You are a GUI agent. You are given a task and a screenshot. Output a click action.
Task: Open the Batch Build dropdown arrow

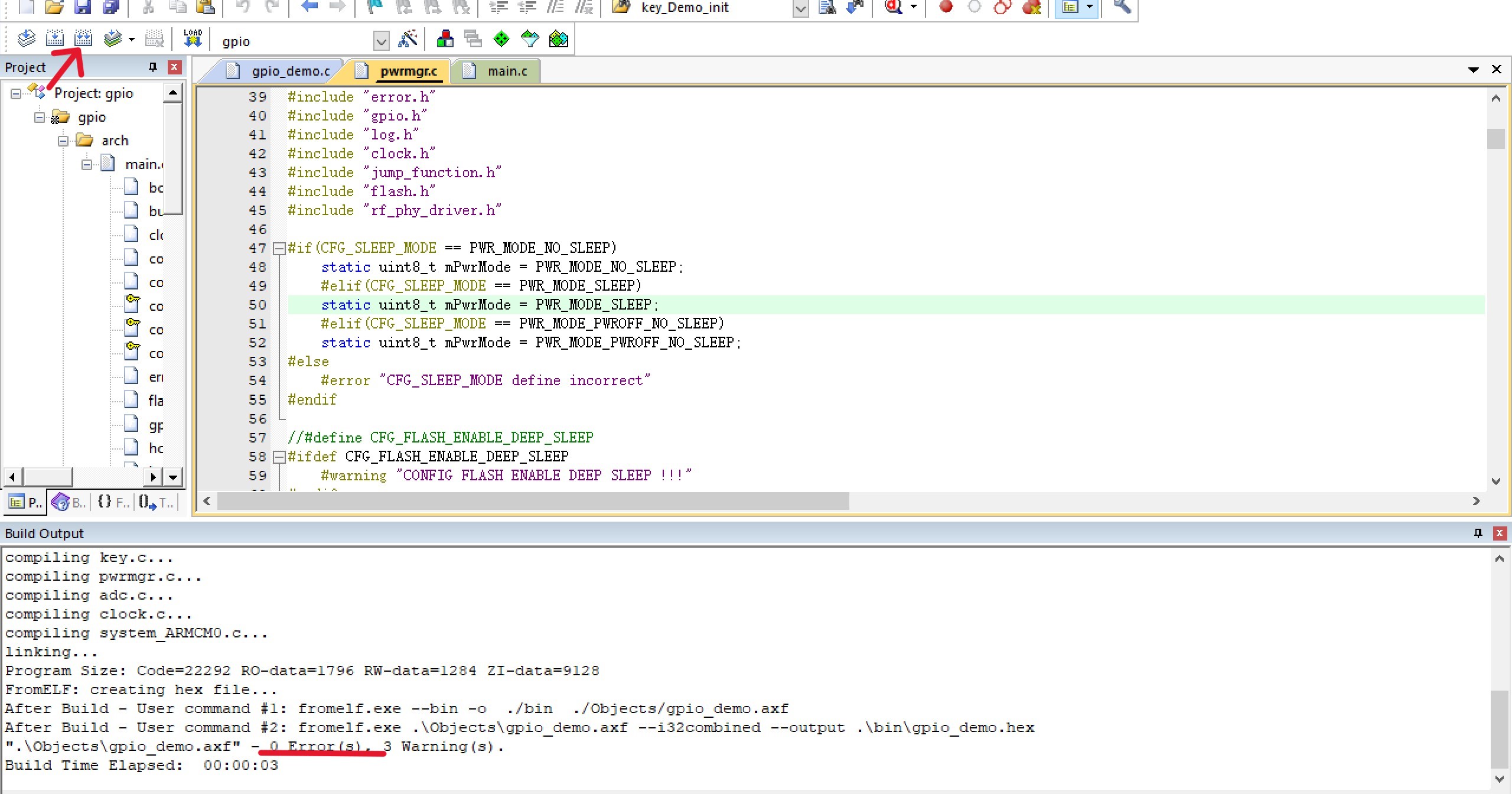tap(132, 40)
